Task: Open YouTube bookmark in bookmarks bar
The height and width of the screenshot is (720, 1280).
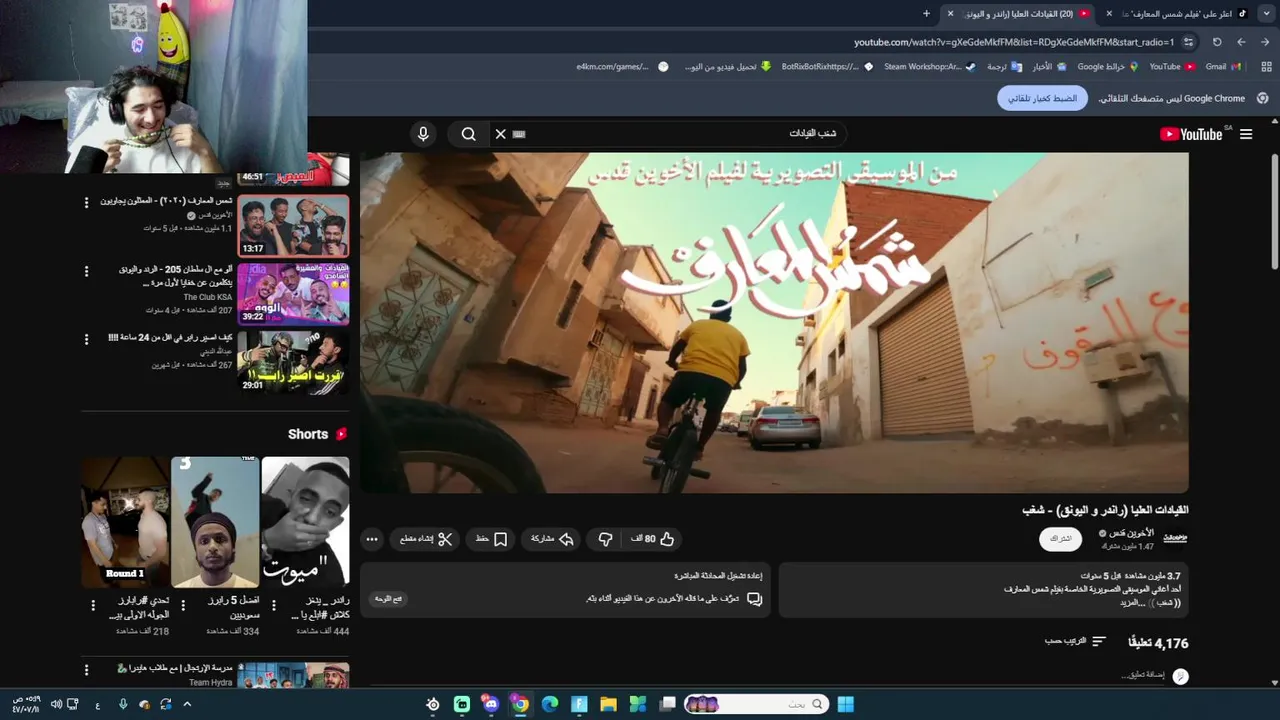Action: click(1171, 66)
